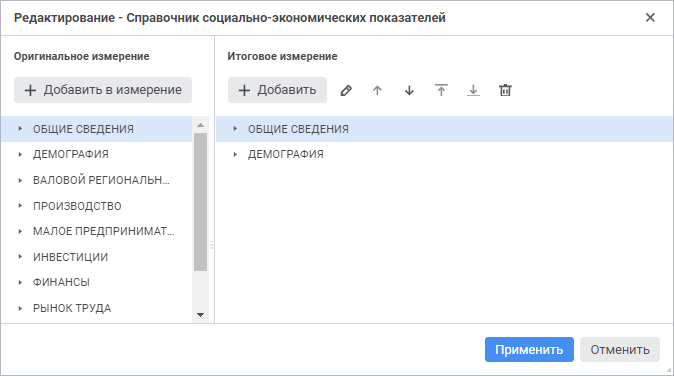Select ОБЩИЕ СВЕДЕНИЯ row in the original list

click(x=96, y=129)
